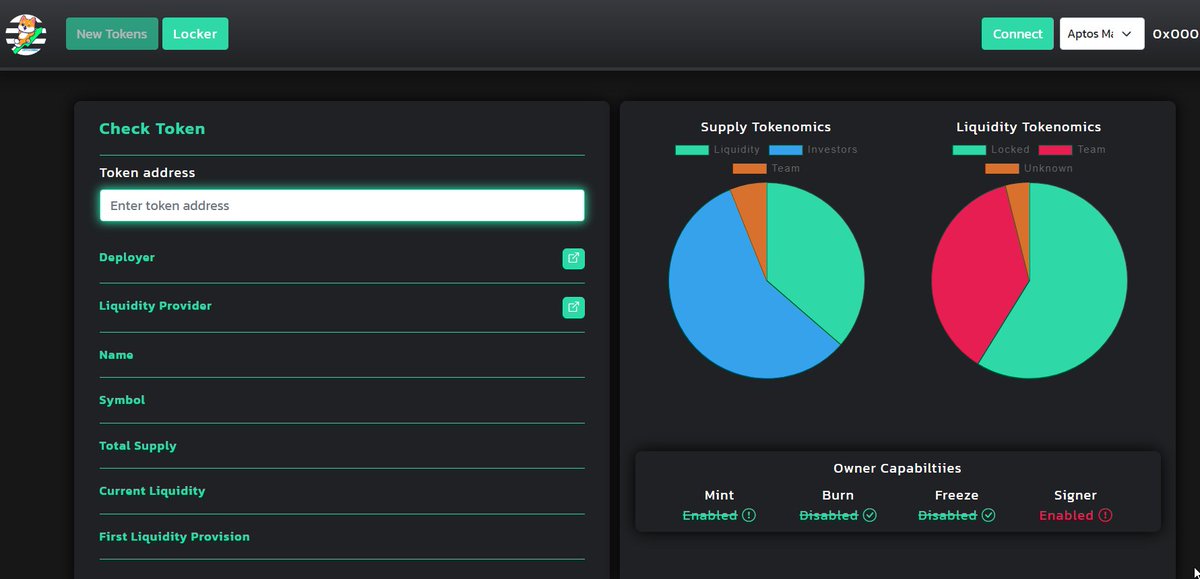
Task: Click the dog mascot logo
Action: [26, 34]
